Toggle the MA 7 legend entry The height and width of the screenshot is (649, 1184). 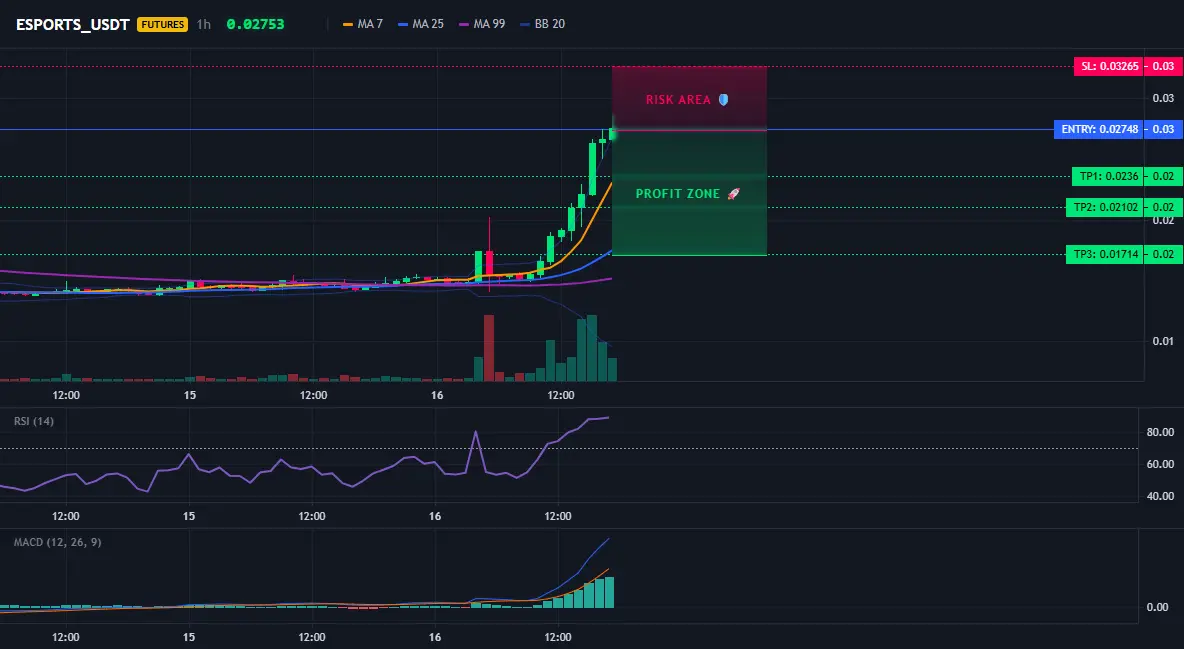pos(363,24)
